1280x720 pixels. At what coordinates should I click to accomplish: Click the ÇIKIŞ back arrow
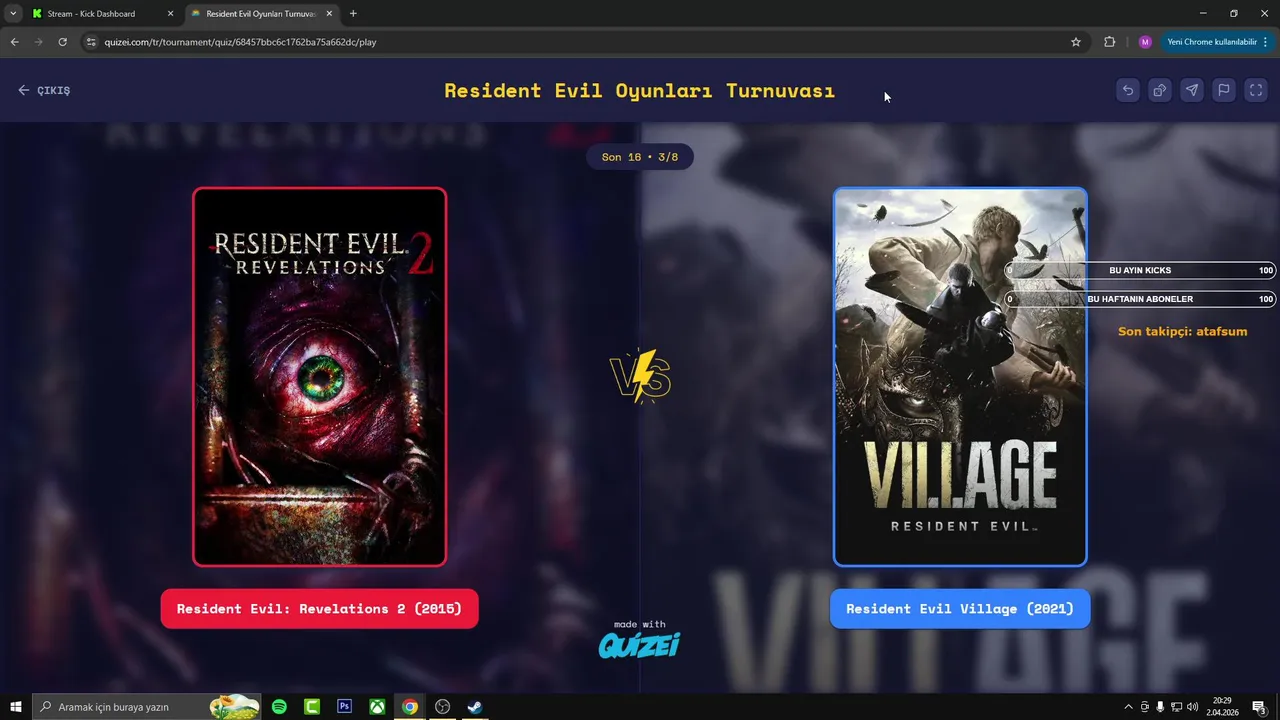pos(44,90)
